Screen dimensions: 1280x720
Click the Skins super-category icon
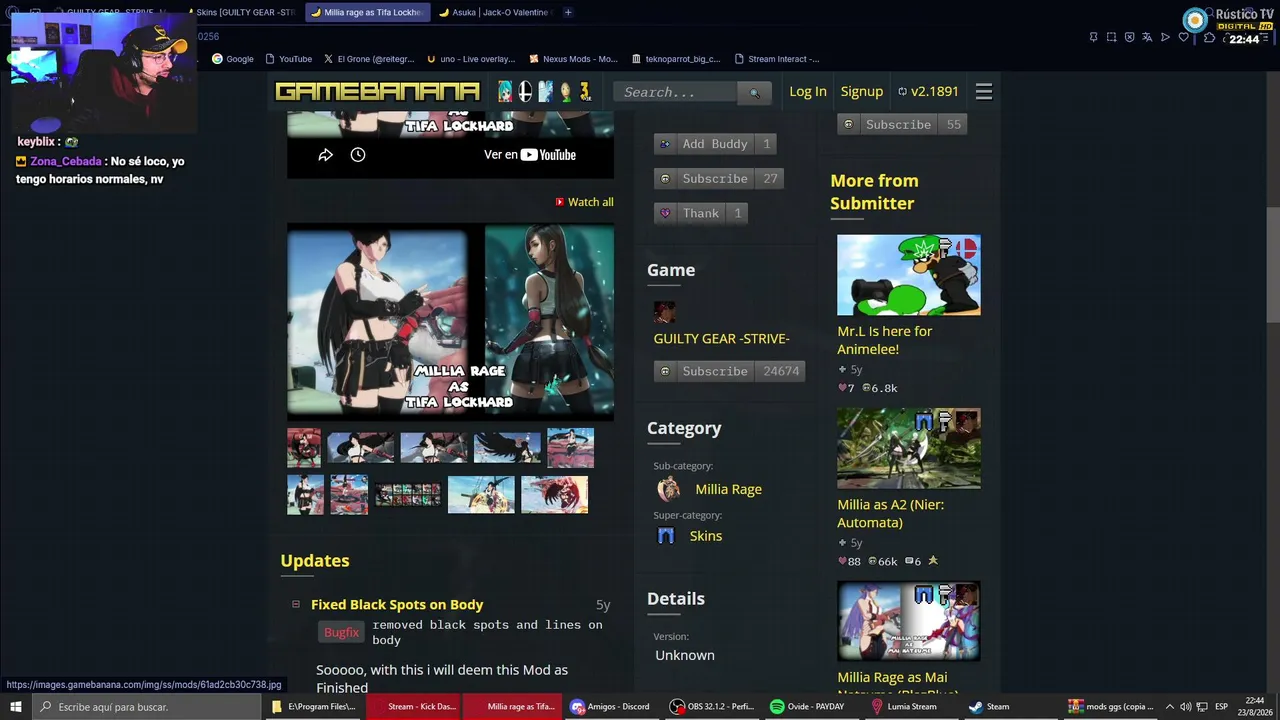666,536
